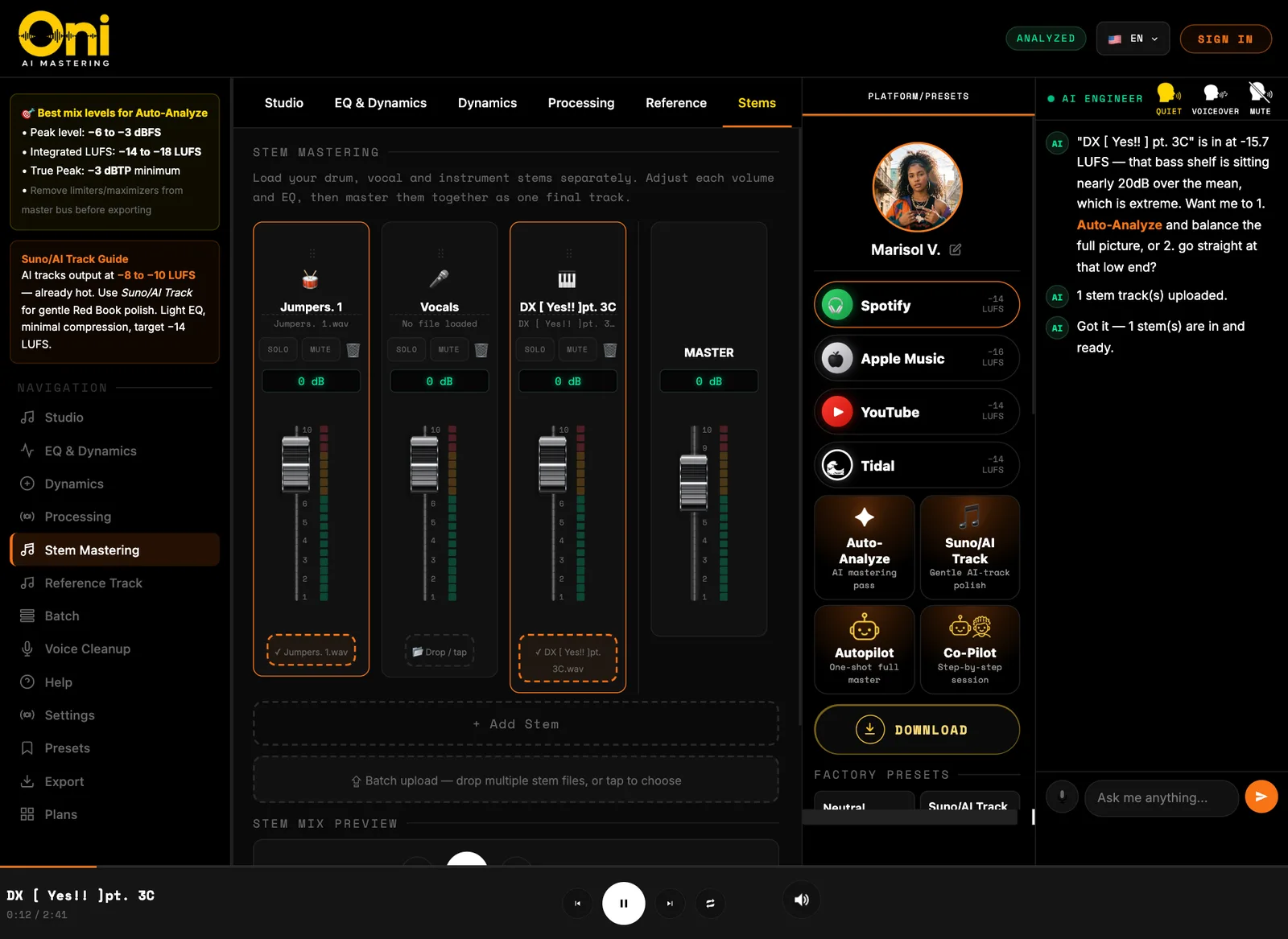The height and width of the screenshot is (939, 1288).
Task: Switch to the EQ & Dynamics tab
Action: coord(381,103)
